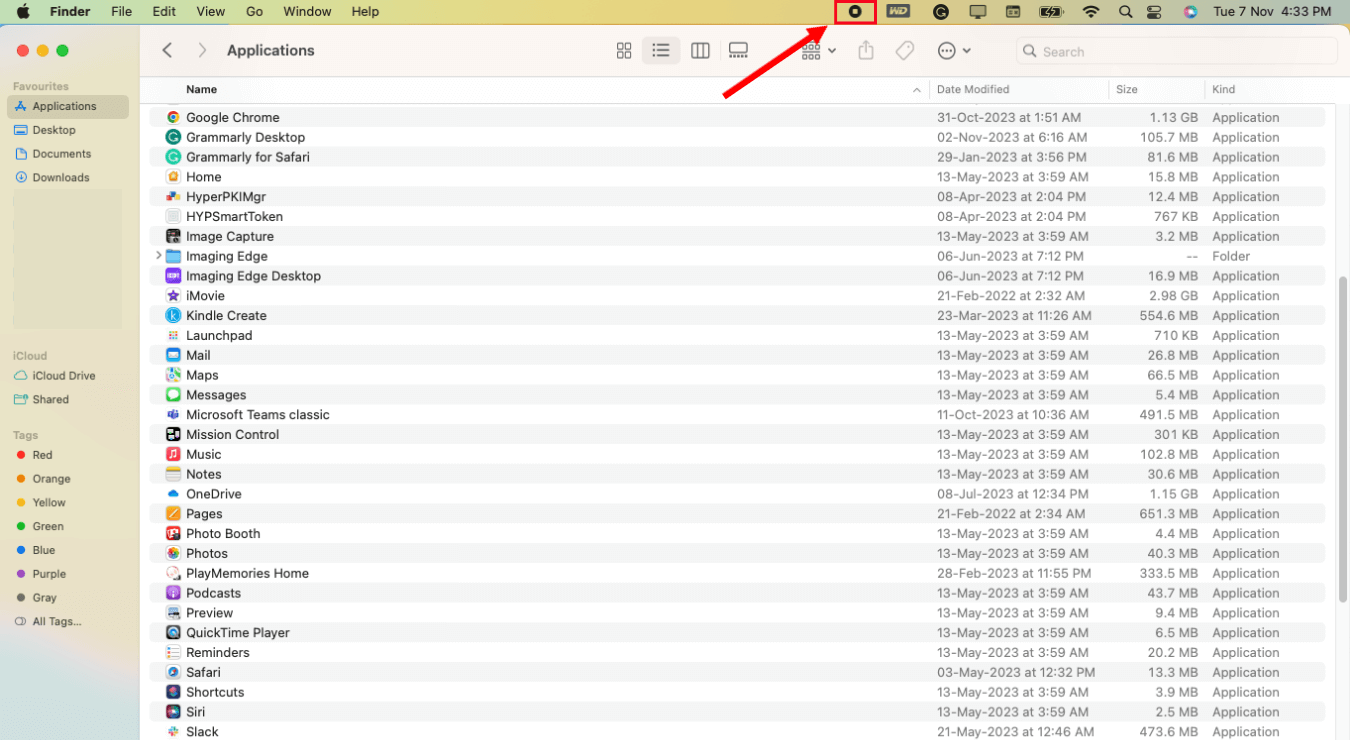
Task: Click the WD menu bar icon
Action: 898,12
